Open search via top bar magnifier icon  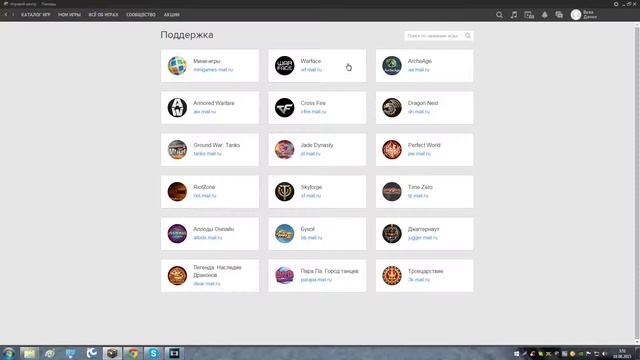coord(499,15)
